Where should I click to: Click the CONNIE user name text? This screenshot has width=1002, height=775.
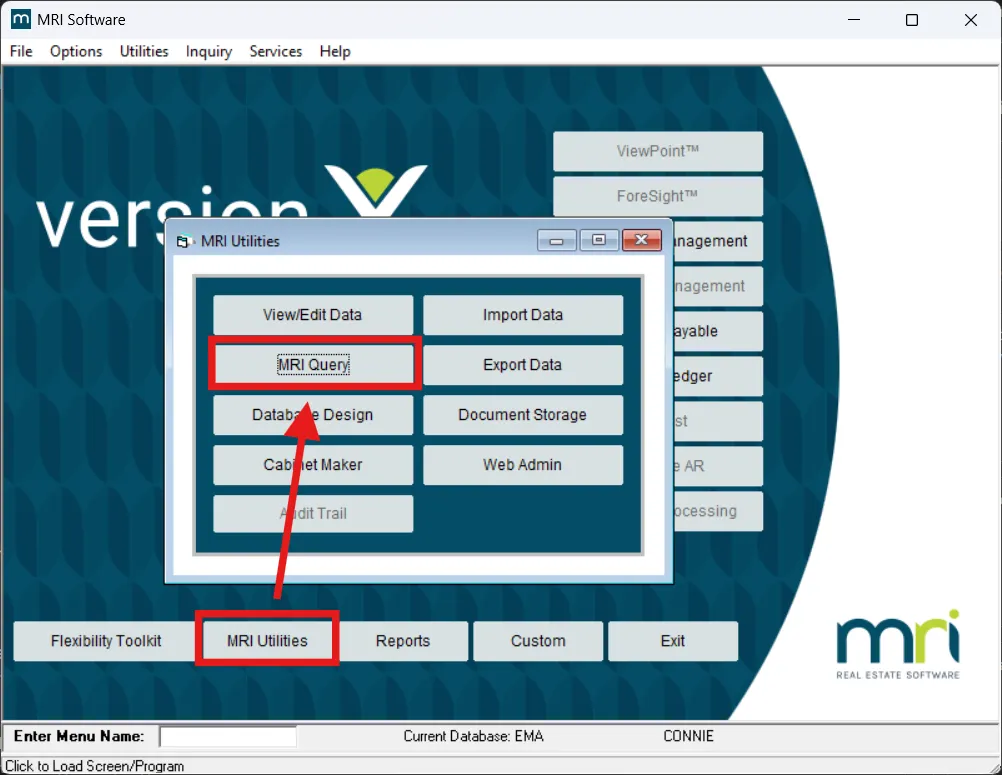688,736
